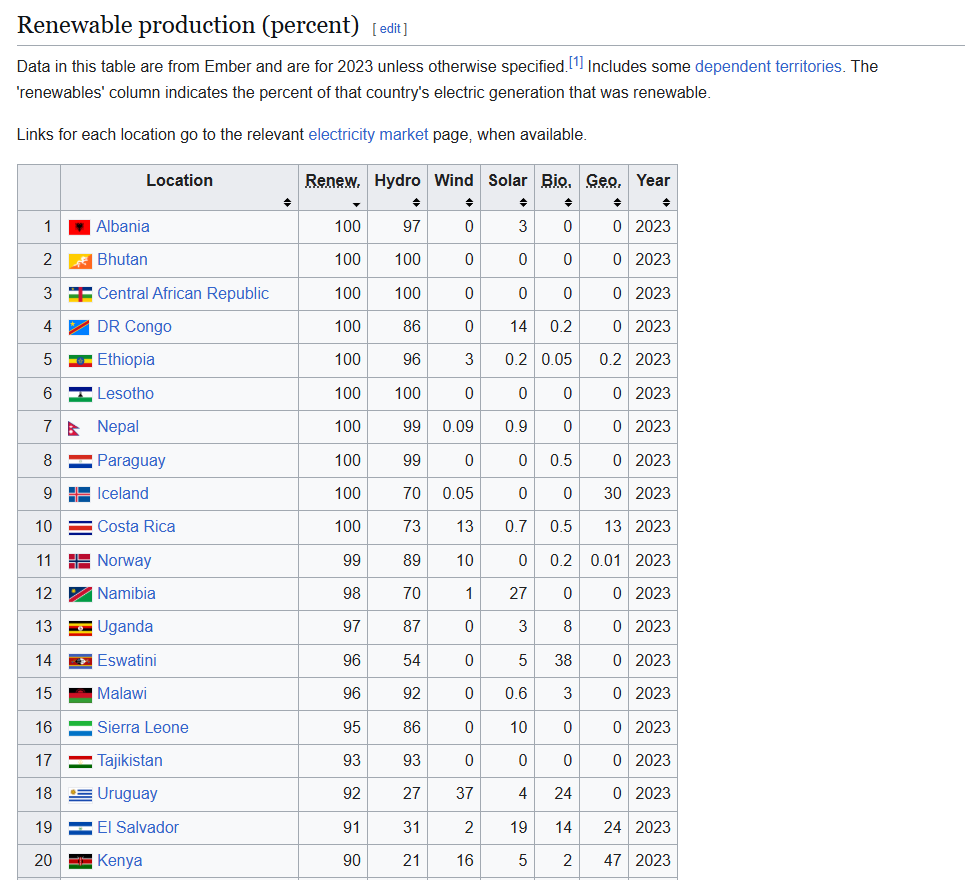967x880 pixels.
Task: Open the Eswatini link
Action: pyautogui.click(x=127, y=660)
